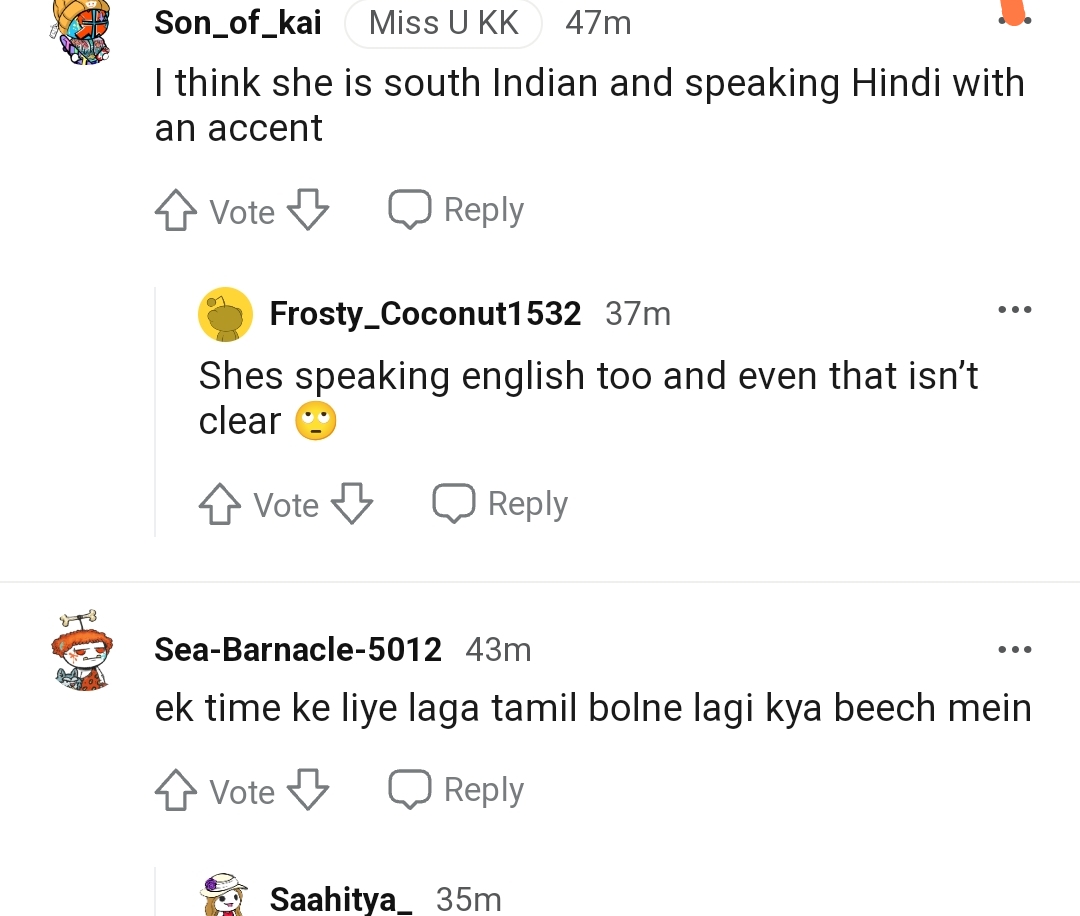The height and width of the screenshot is (916, 1080).
Task: Open more options for Frosty_Coconut1532's comment
Action: pos(1015,310)
